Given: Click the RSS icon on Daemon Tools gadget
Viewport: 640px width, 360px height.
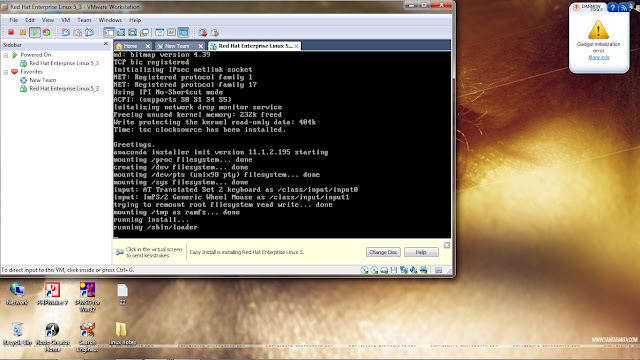Looking at the screenshot, I should pos(624,7).
